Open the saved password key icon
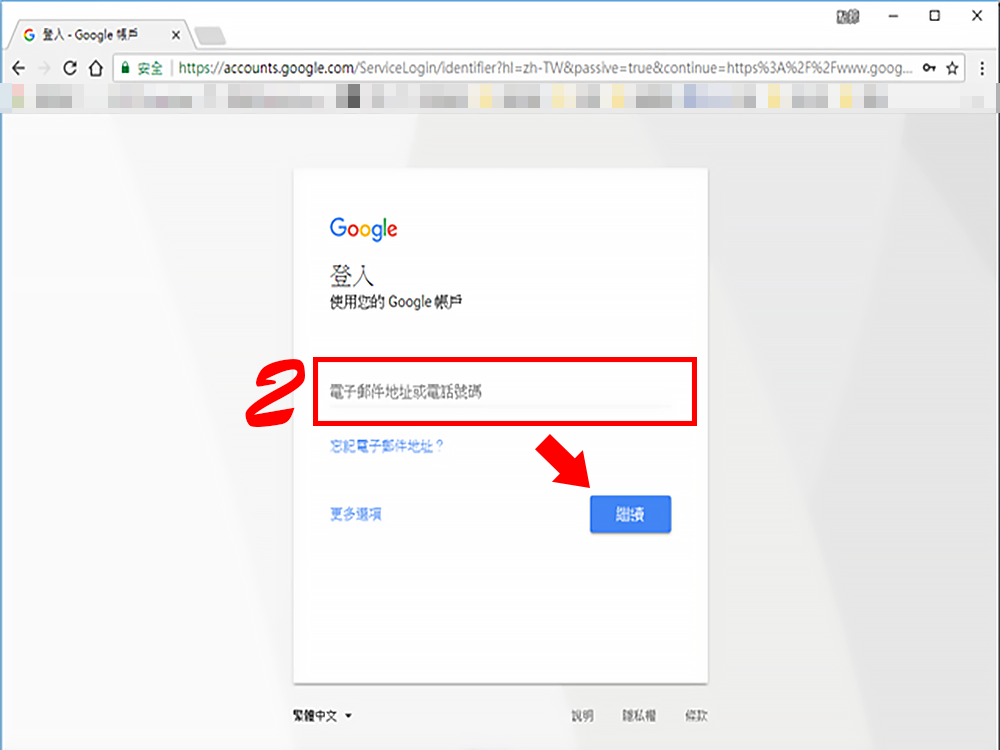Image resolution: width=1000 pixels, height=750 pixels. [x=929, y=68]
